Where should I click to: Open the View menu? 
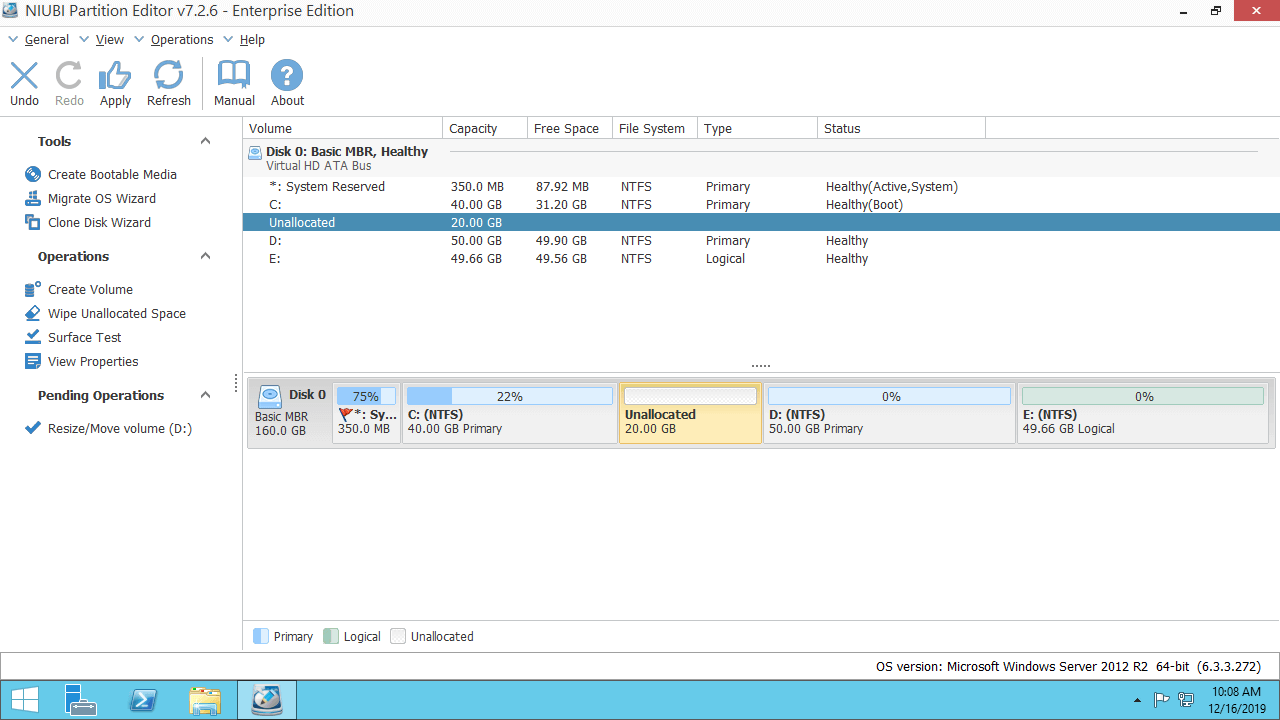[109, 40]
